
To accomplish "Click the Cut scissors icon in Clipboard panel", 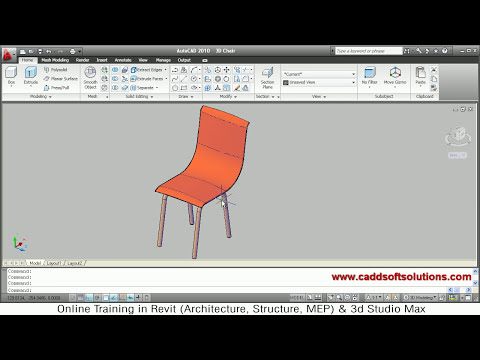I will 434,70.
